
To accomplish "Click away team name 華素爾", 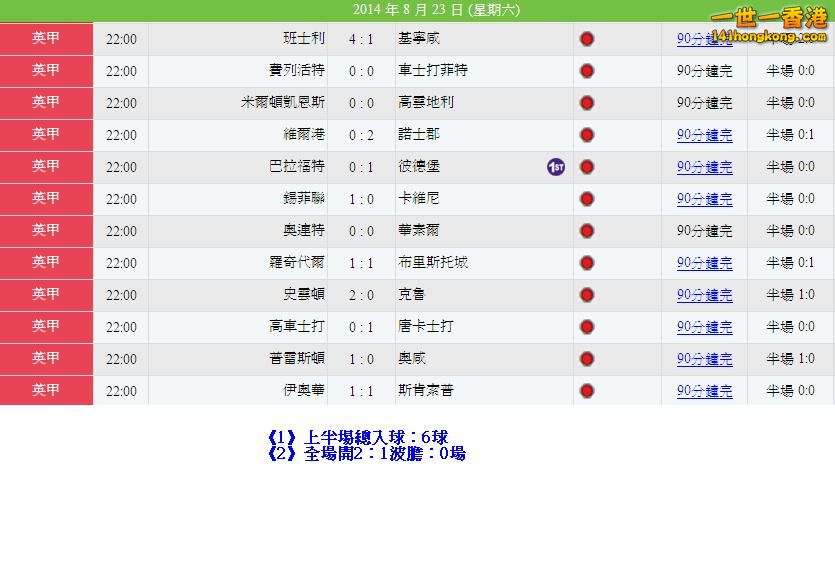I will [419, 230].
